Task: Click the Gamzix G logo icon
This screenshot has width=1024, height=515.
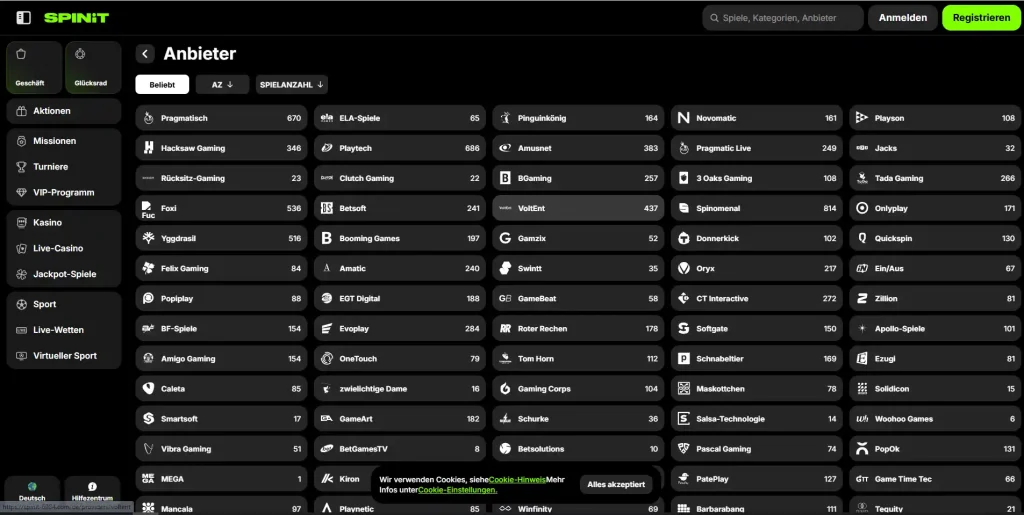Action: [x=505, y=238]
